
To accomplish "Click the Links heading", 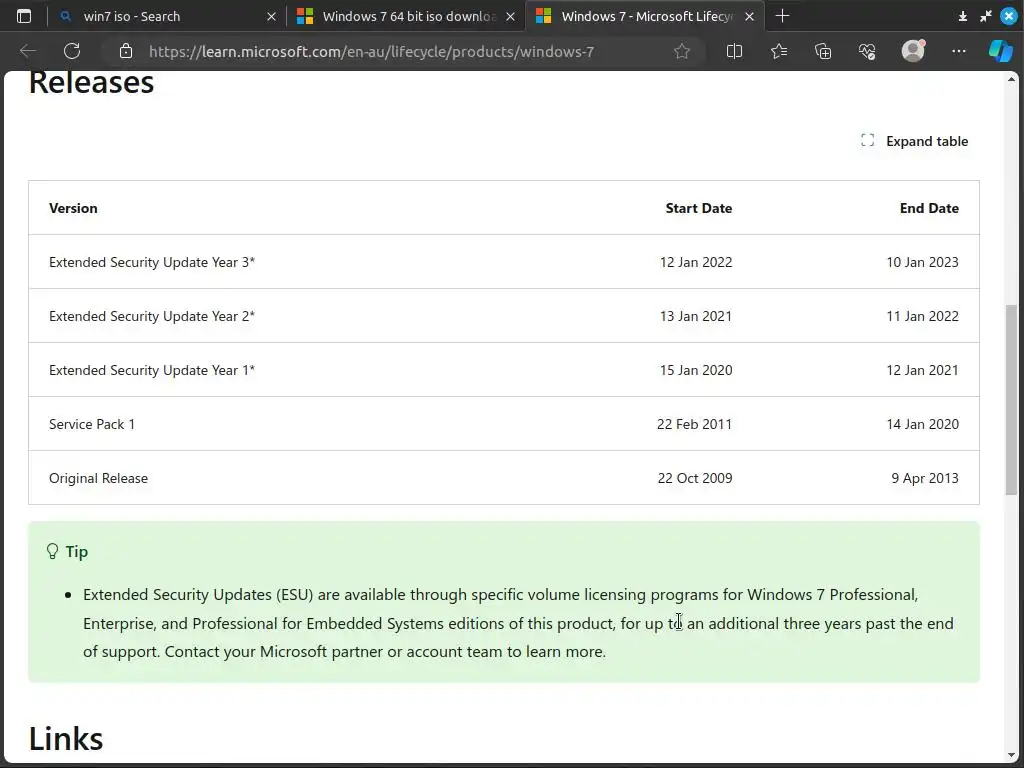I will tap(66, 739).
